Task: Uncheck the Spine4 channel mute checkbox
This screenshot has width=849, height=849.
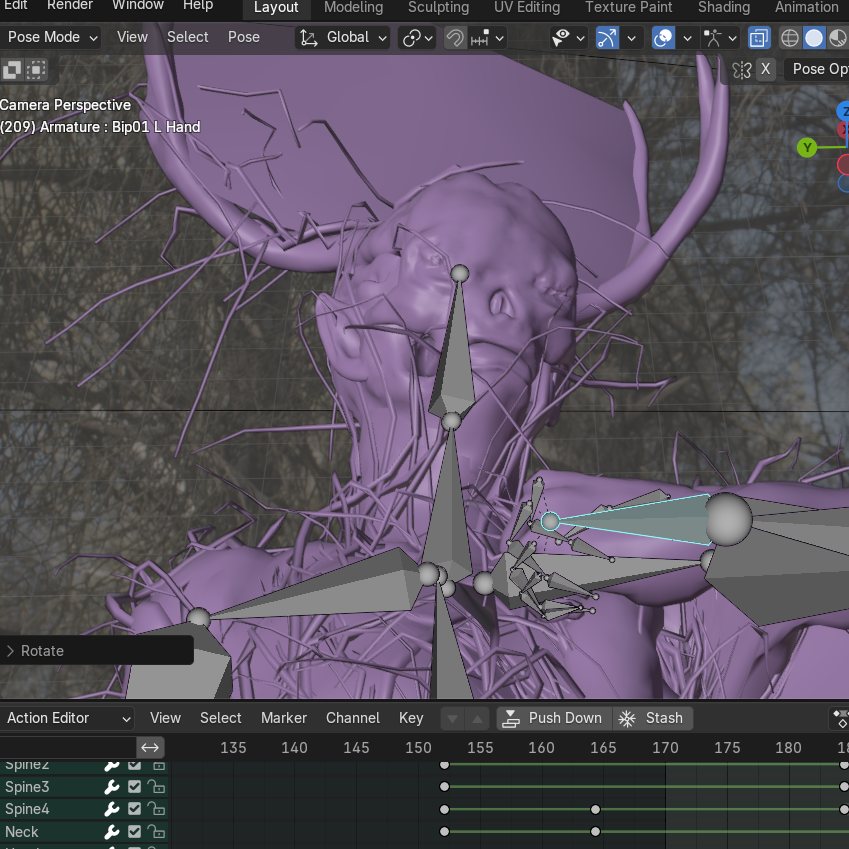Action: (x=134, y=809)
